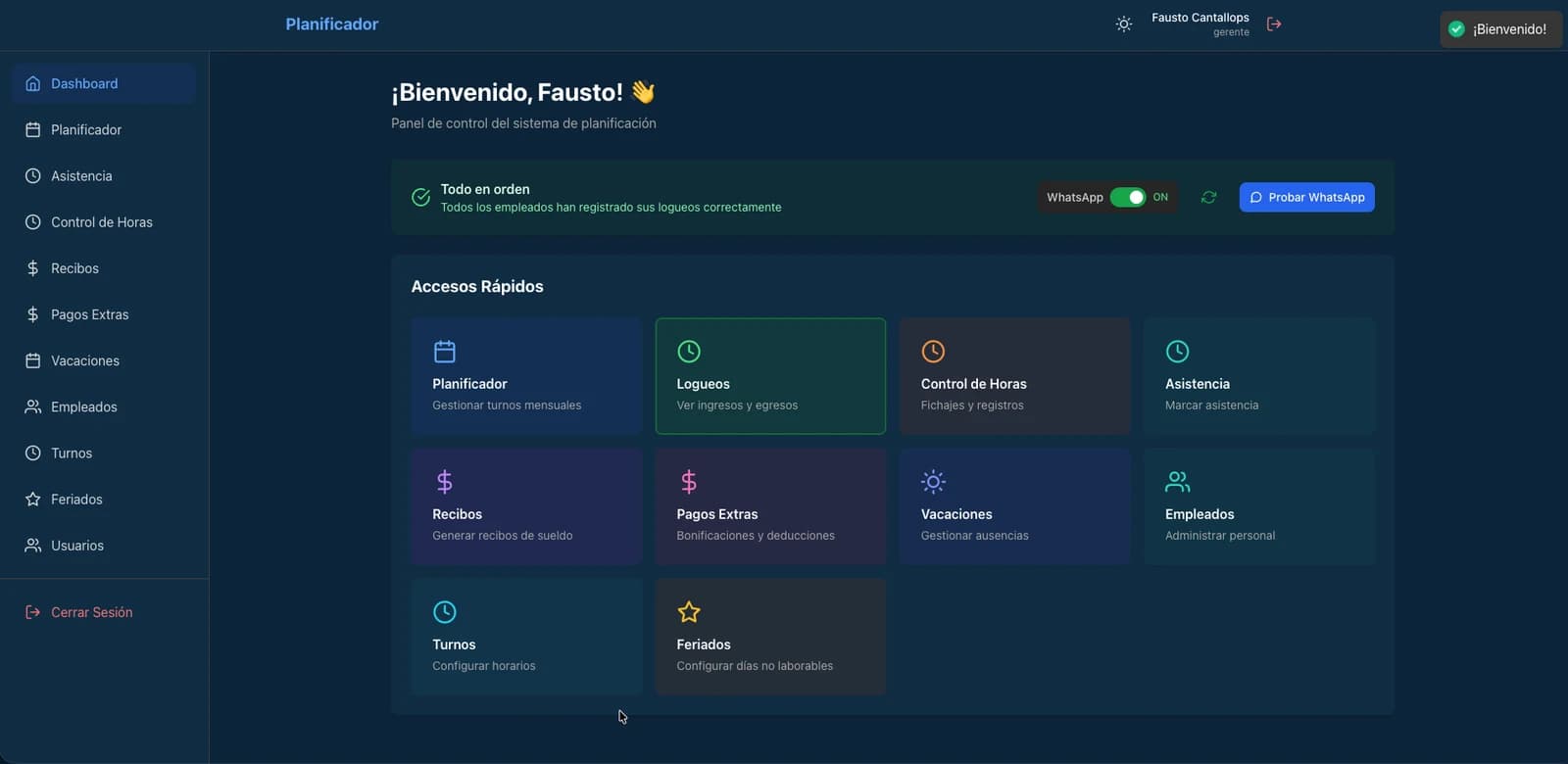Click the sun icon on Vacaciones card

point(933,481)
